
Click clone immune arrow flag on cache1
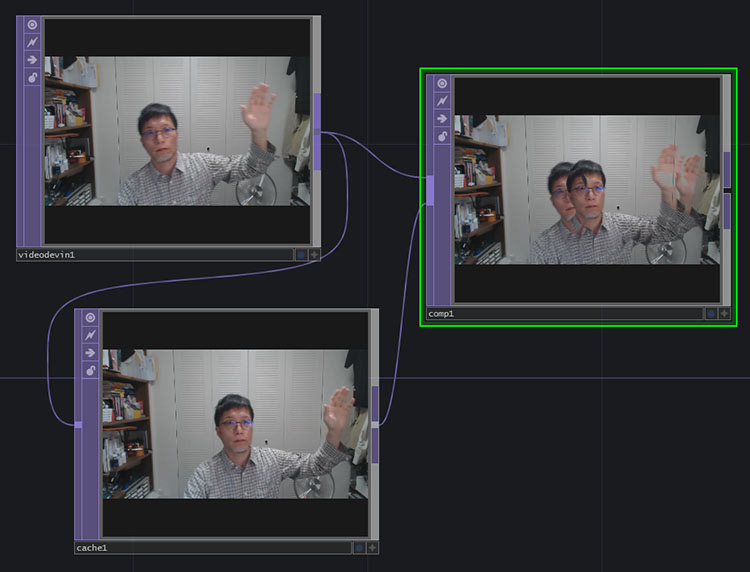click(x=90, y=353)
